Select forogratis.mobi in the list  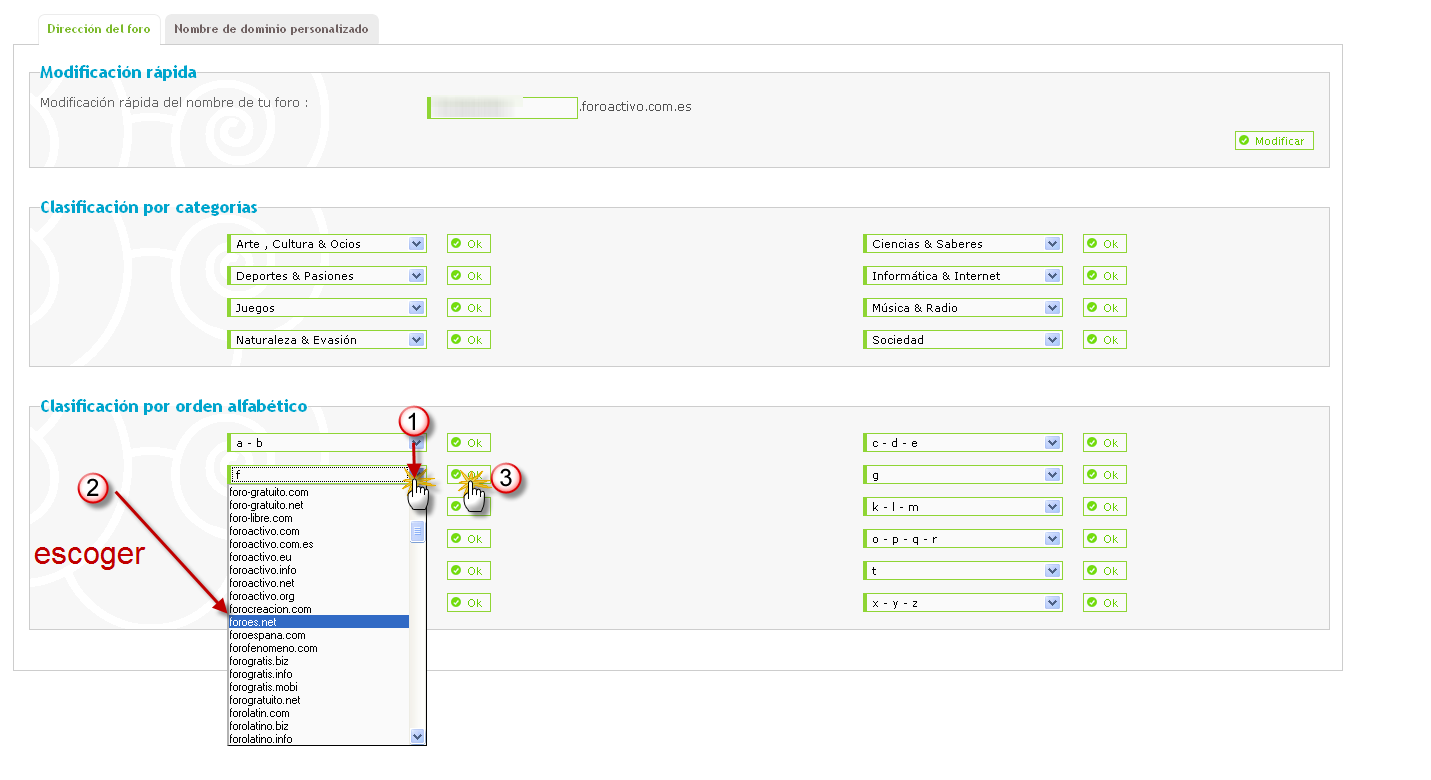[318, 687]
